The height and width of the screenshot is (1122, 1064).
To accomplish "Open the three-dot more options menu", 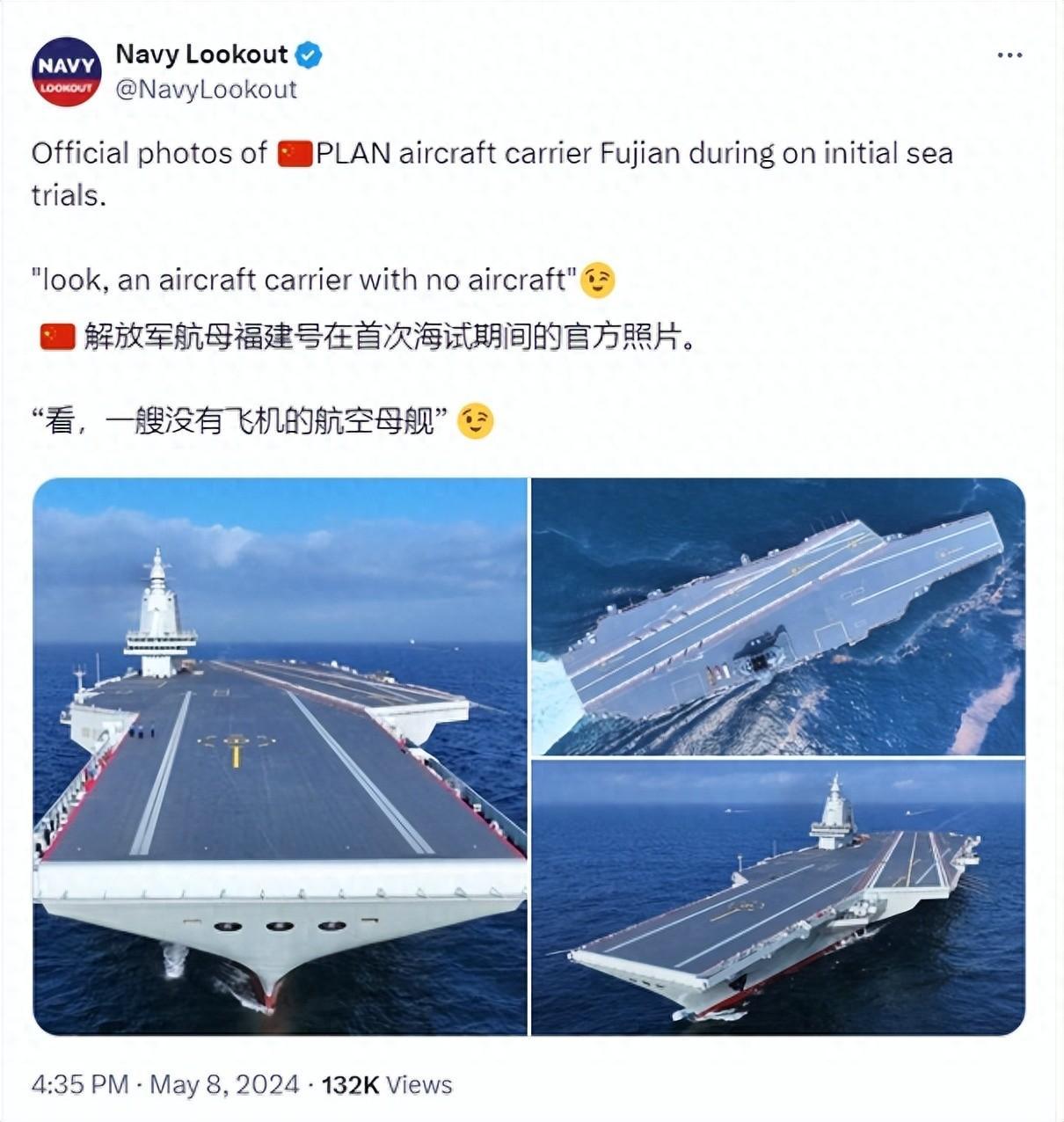I will (1009, 55).
